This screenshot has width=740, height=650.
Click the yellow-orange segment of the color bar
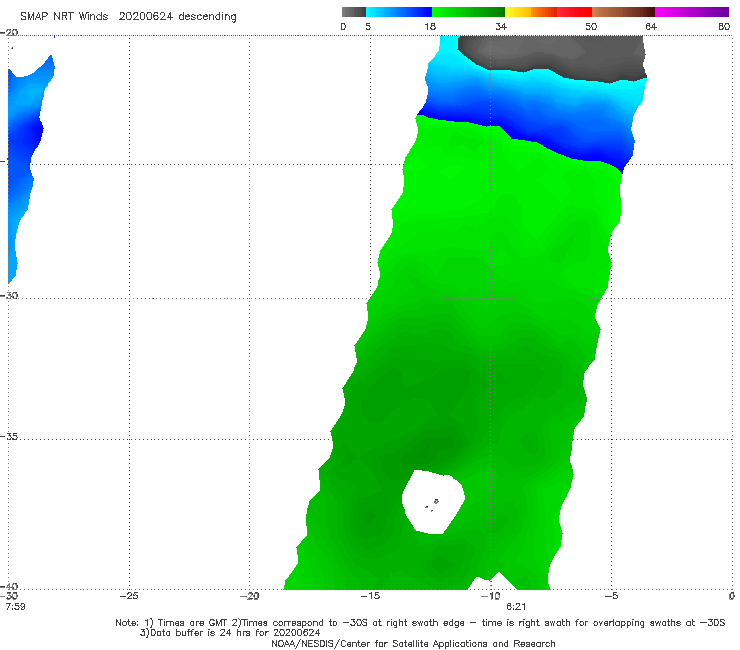[531, 12]
